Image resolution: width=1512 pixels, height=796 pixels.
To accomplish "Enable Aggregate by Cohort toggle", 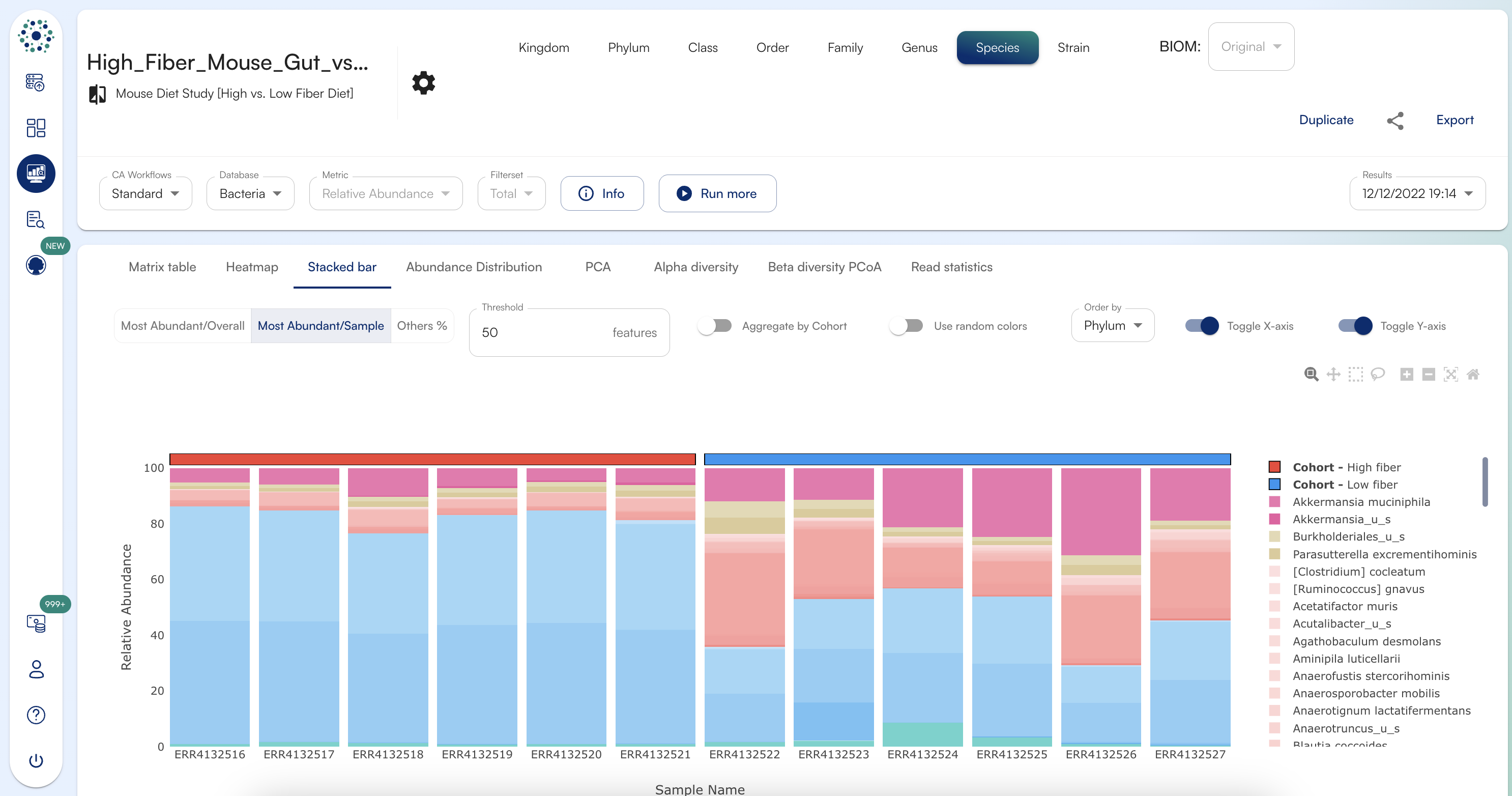I will pyautogui.click(x=715, y=326).
